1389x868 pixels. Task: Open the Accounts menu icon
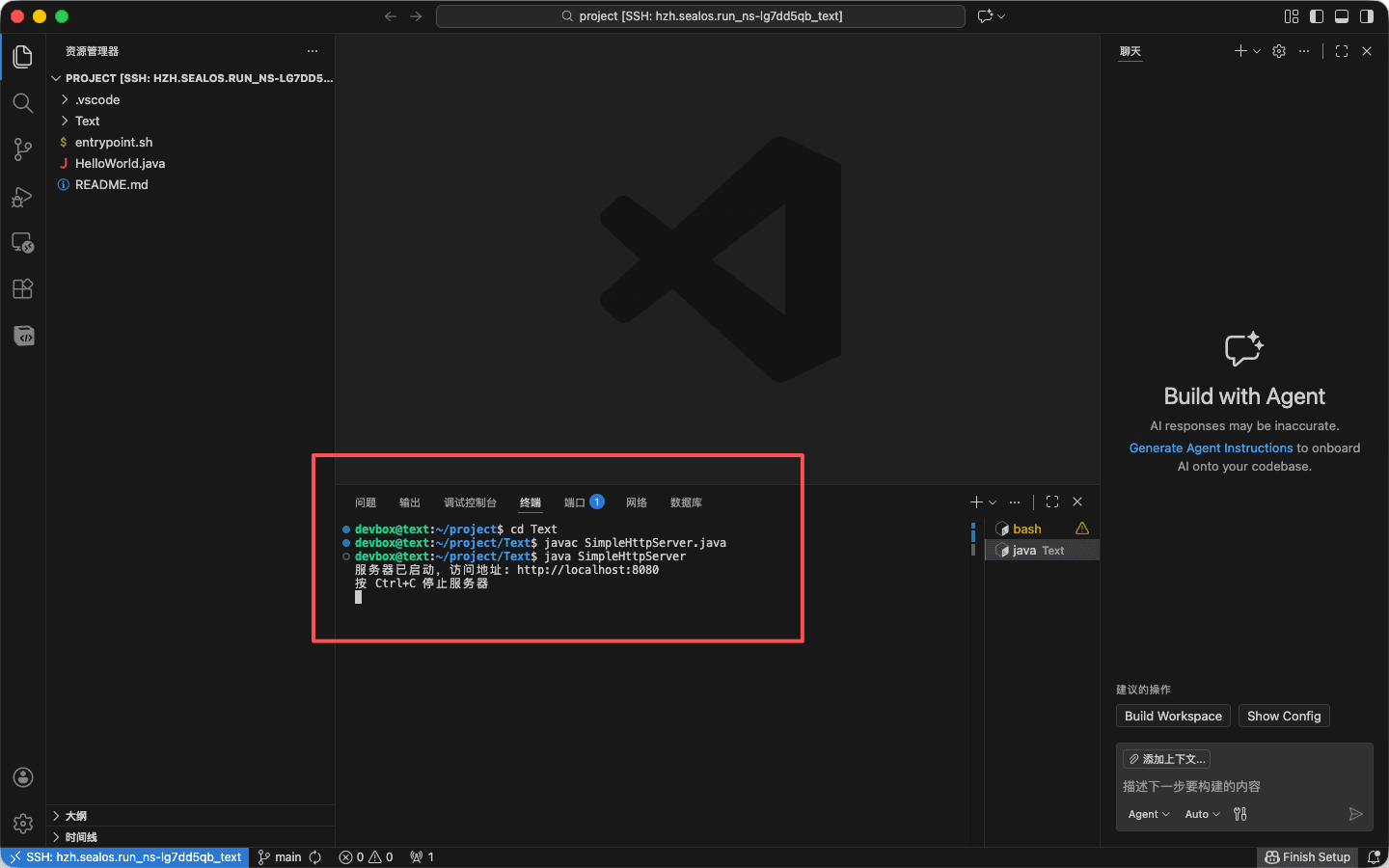(23, 777)
